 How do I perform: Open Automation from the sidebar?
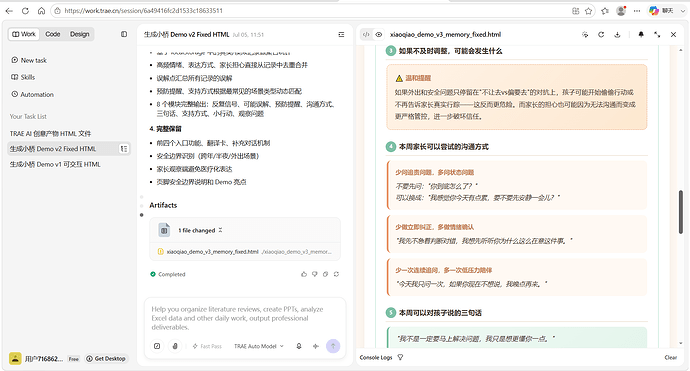pos(33,94)
